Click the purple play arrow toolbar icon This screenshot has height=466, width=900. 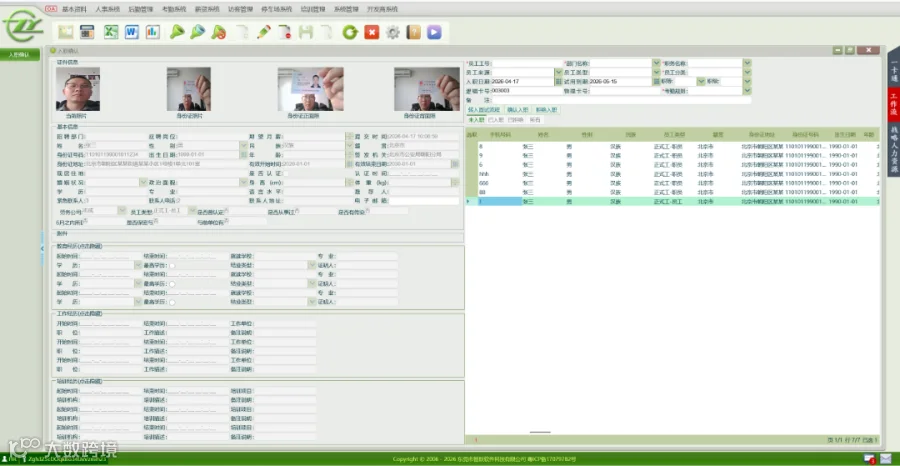[435, 32]
